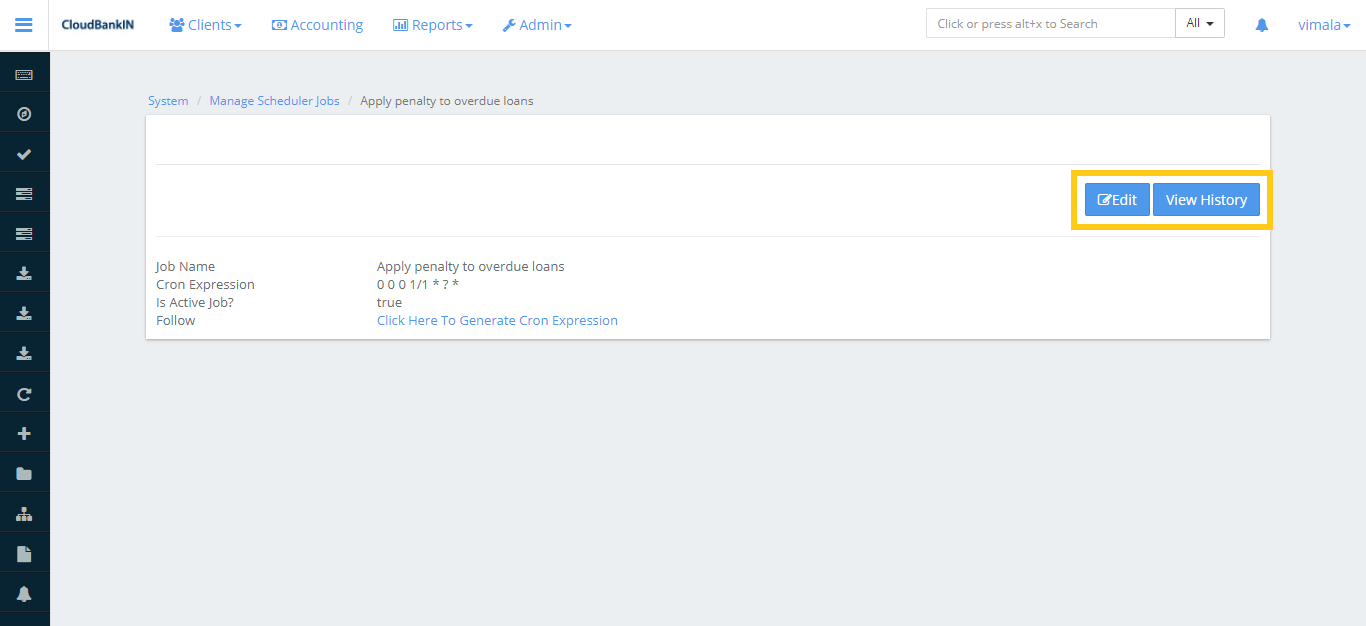1366x626 pixels.
Task: Open View History for this job
Action: click(x=1206, y=199)
